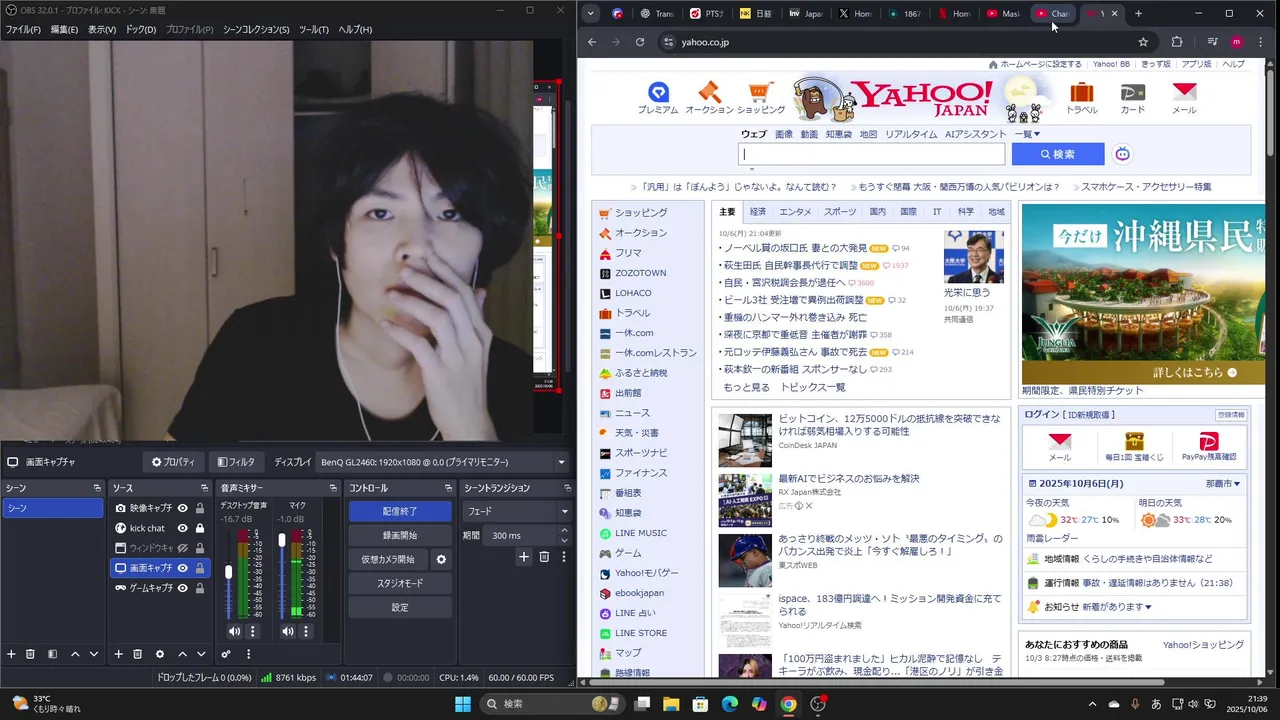This screenshot has width=1280, height=720.
Task: Select the スポーツ news tab on Yahoo
Action: point(840,212)
